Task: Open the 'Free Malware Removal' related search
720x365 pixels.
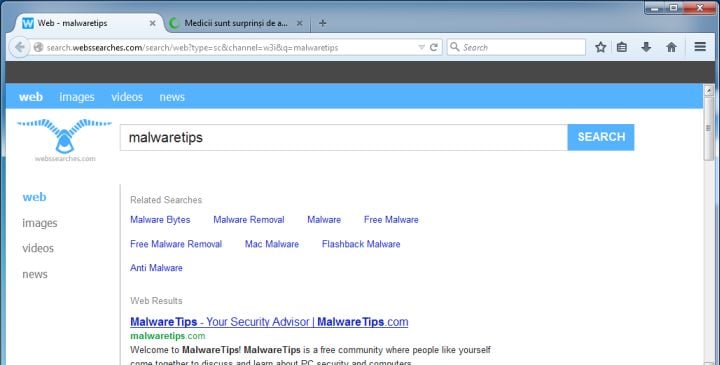Action: click(x=176, y=244)
